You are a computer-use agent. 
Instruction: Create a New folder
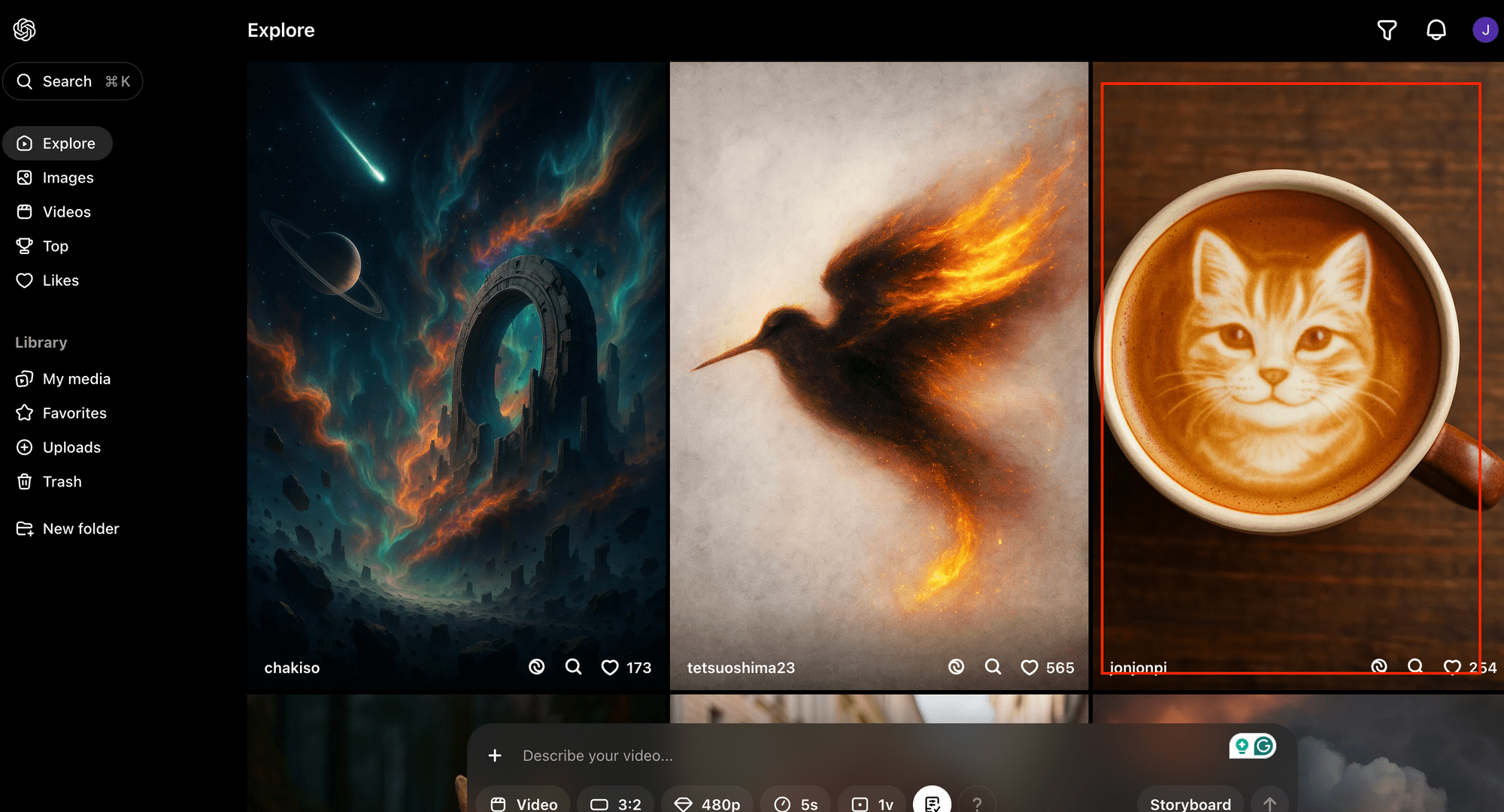68,529
